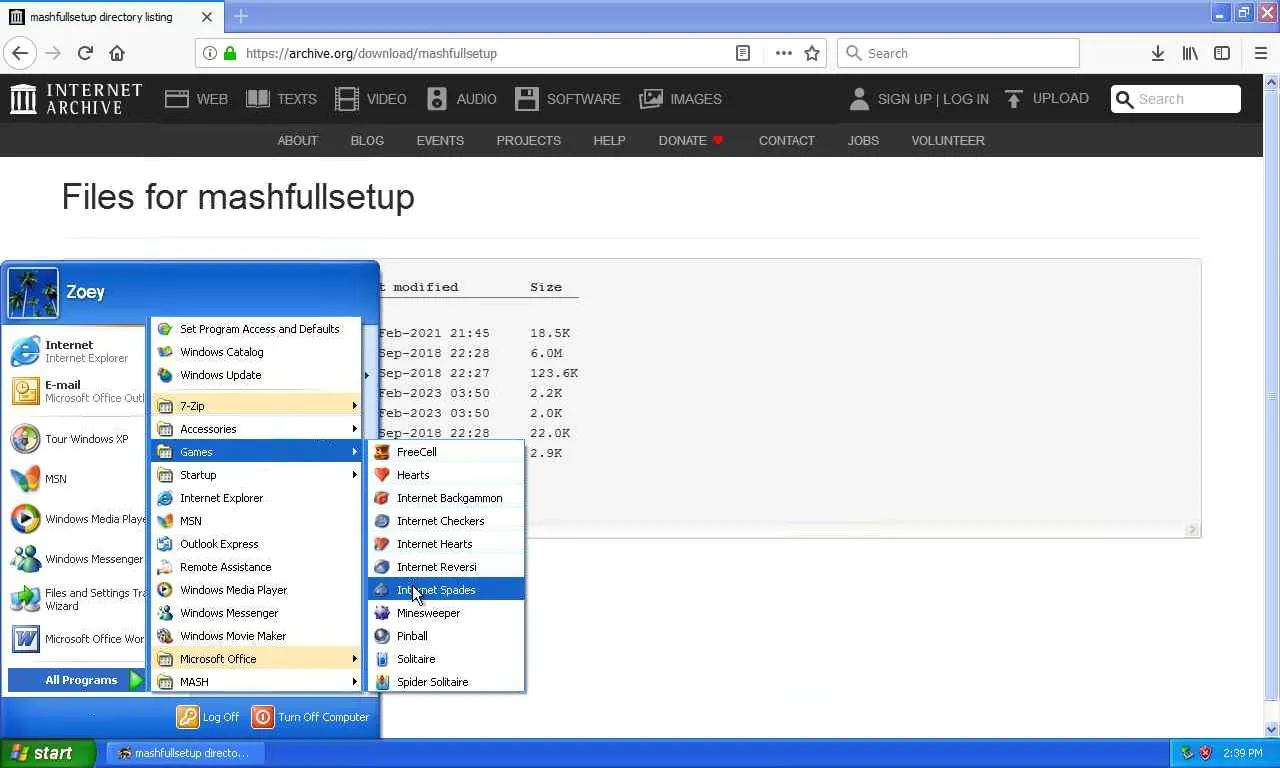Click Turn Off Computer button

click(311, 717)
